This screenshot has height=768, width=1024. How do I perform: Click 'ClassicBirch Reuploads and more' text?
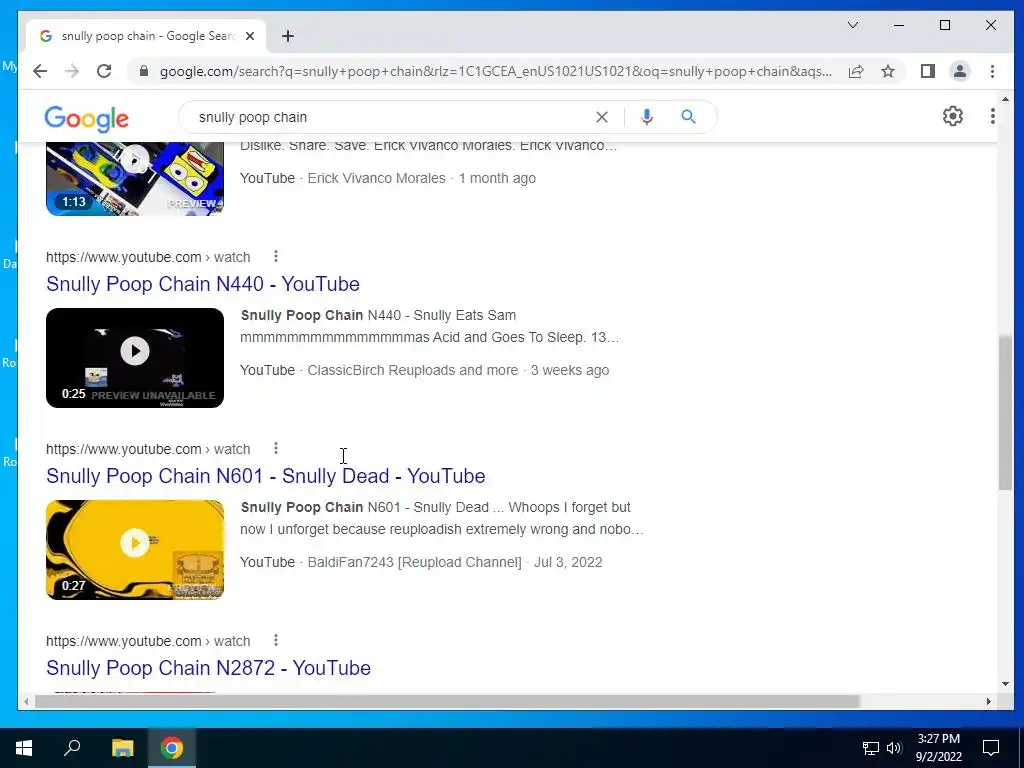coord(413,370)
